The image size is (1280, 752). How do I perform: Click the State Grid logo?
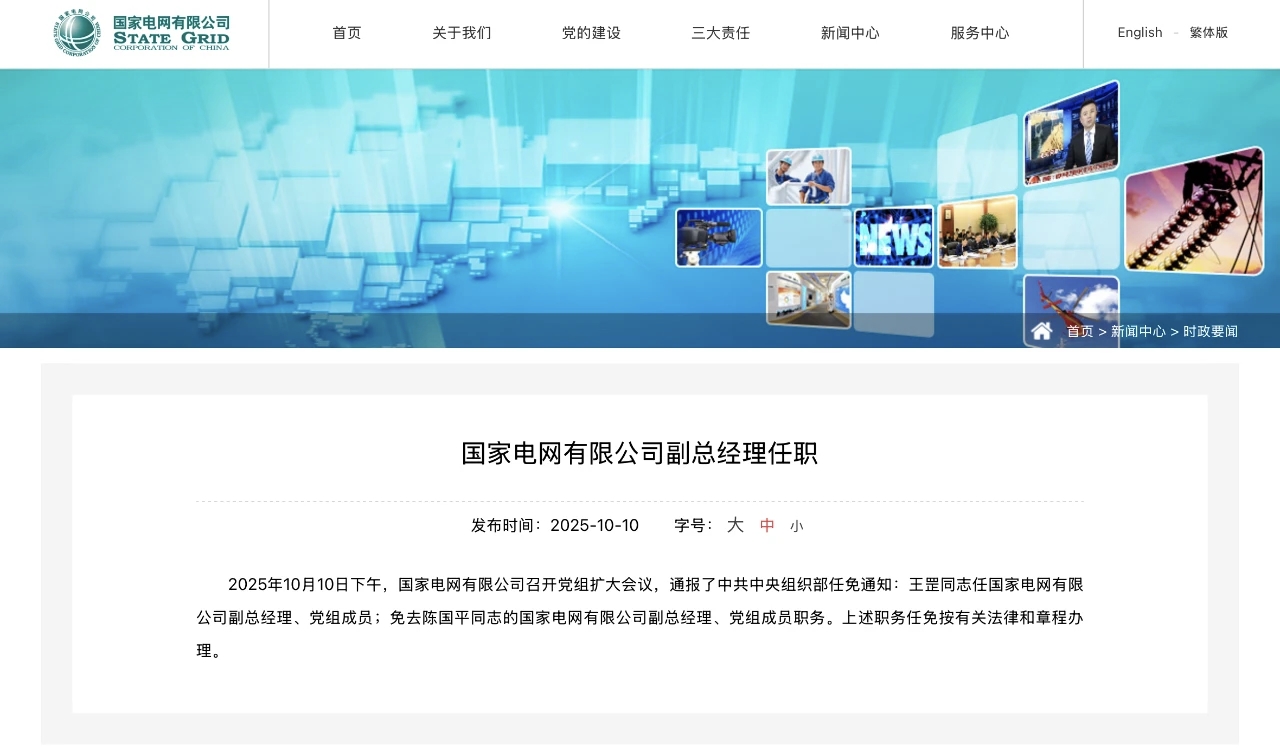tap(141, 34)
